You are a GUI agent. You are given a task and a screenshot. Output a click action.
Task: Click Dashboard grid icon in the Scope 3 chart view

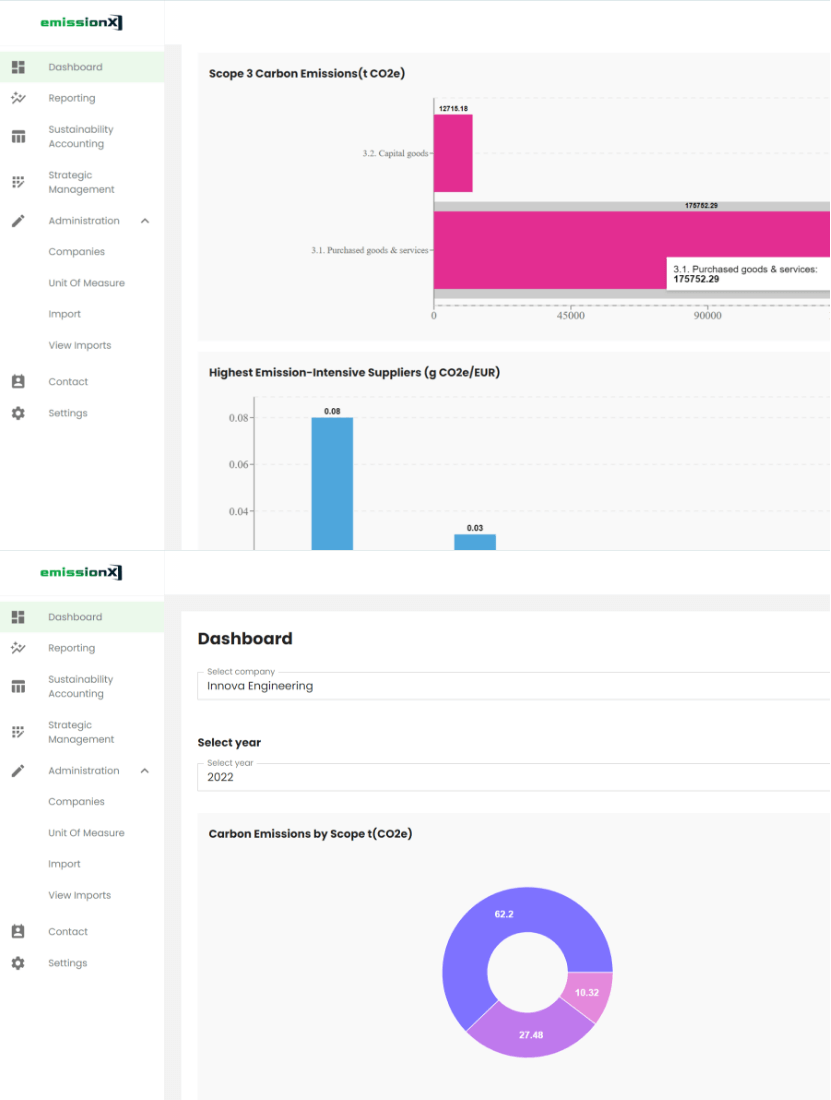click(18, 67)
